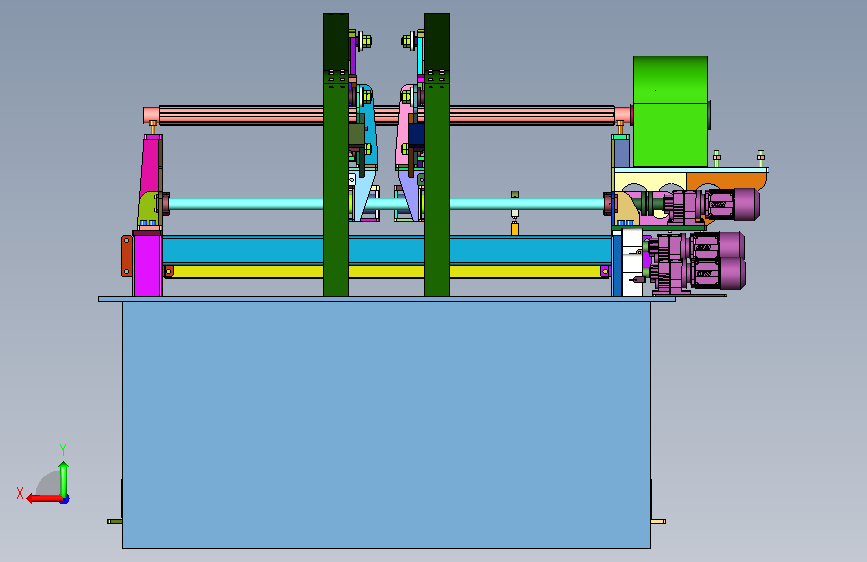Select the salmon pink horizontal roller
867x562 pixels.
[x=387, y=115]
